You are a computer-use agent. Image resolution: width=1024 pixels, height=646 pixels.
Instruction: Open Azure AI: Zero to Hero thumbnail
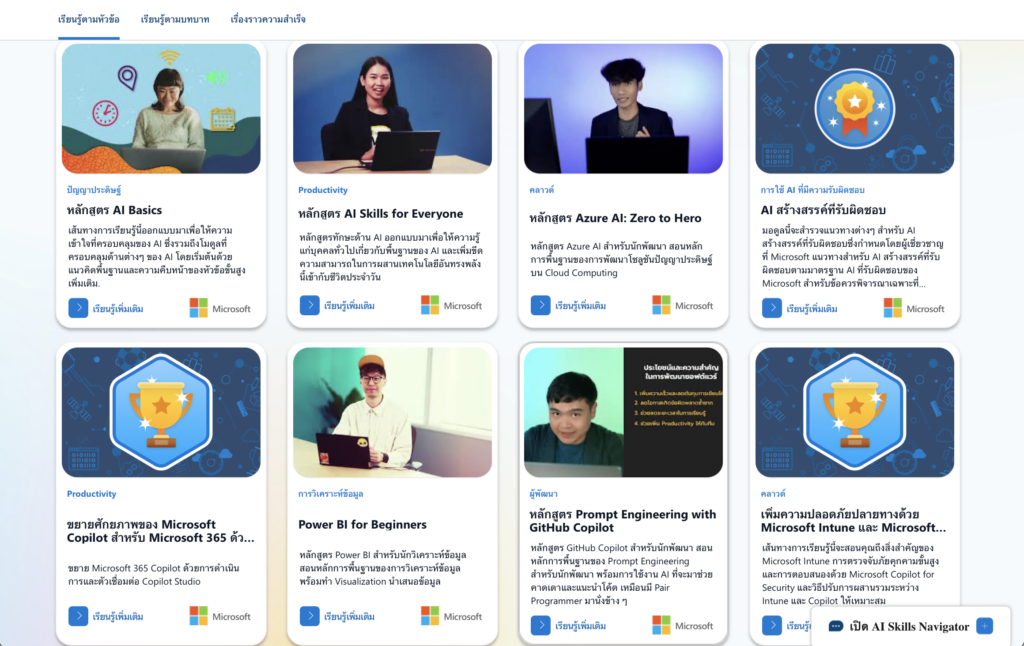(624, 108)
